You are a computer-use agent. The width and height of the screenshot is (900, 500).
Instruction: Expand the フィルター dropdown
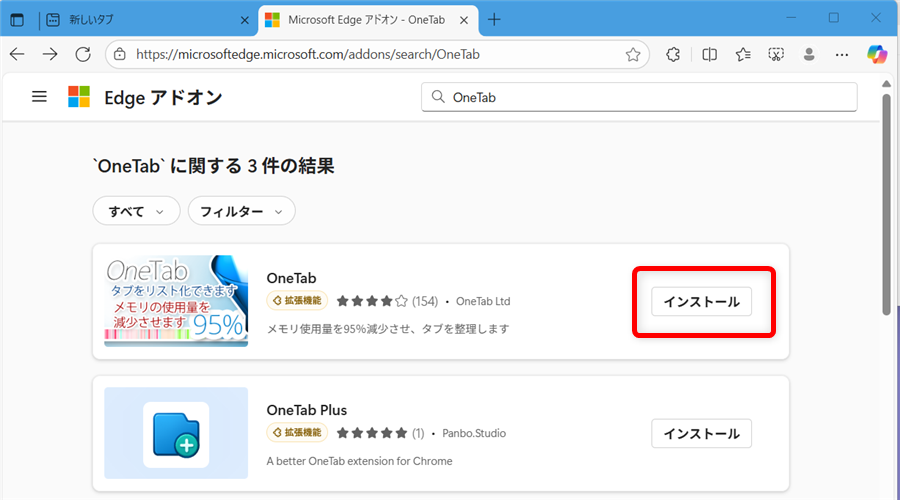(242, 211)
